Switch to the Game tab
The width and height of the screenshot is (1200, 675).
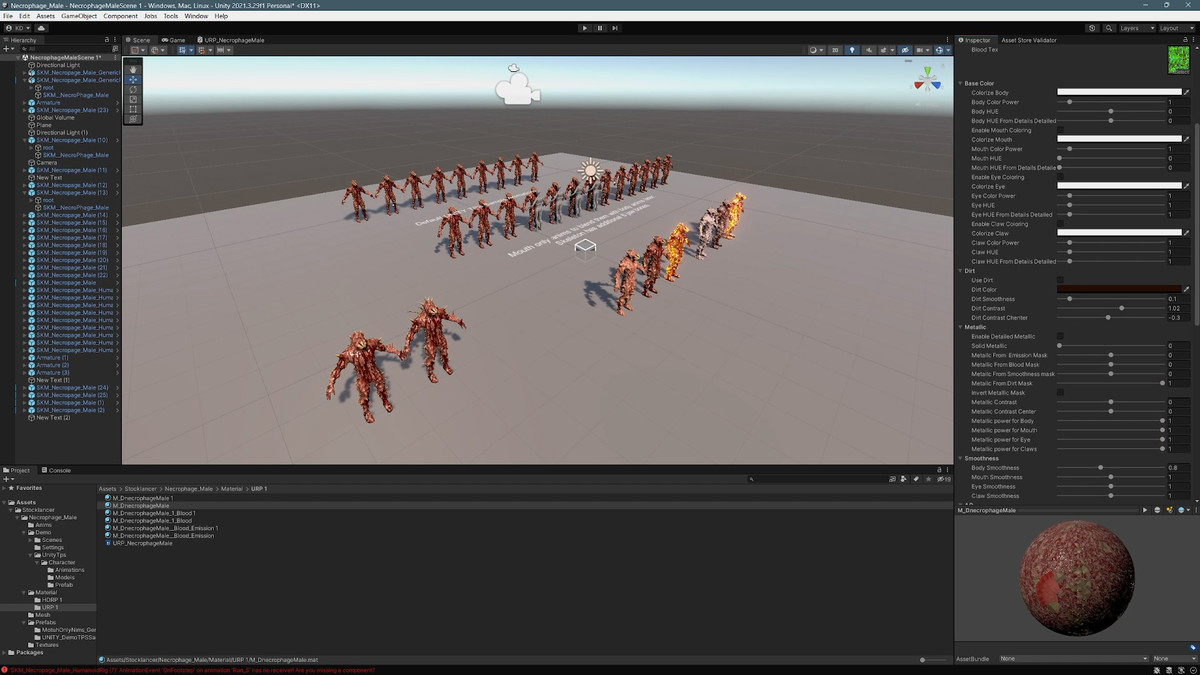(x=174, y=40)
